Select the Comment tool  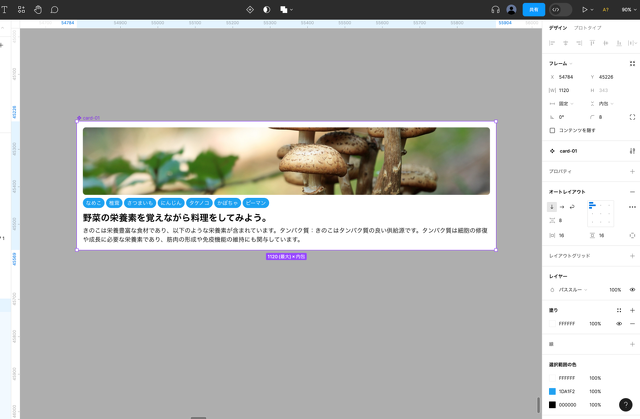[x=54, y=9]
